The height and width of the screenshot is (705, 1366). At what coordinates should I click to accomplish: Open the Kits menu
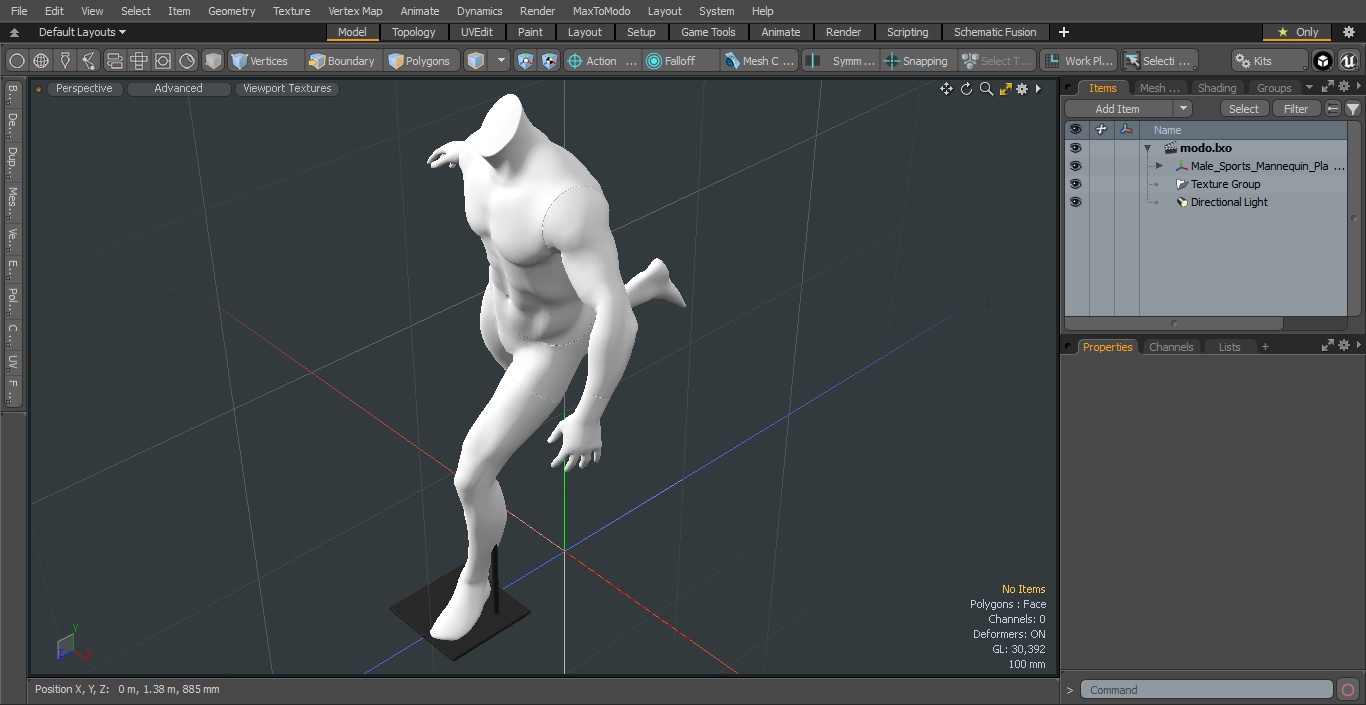(1268, 61)
